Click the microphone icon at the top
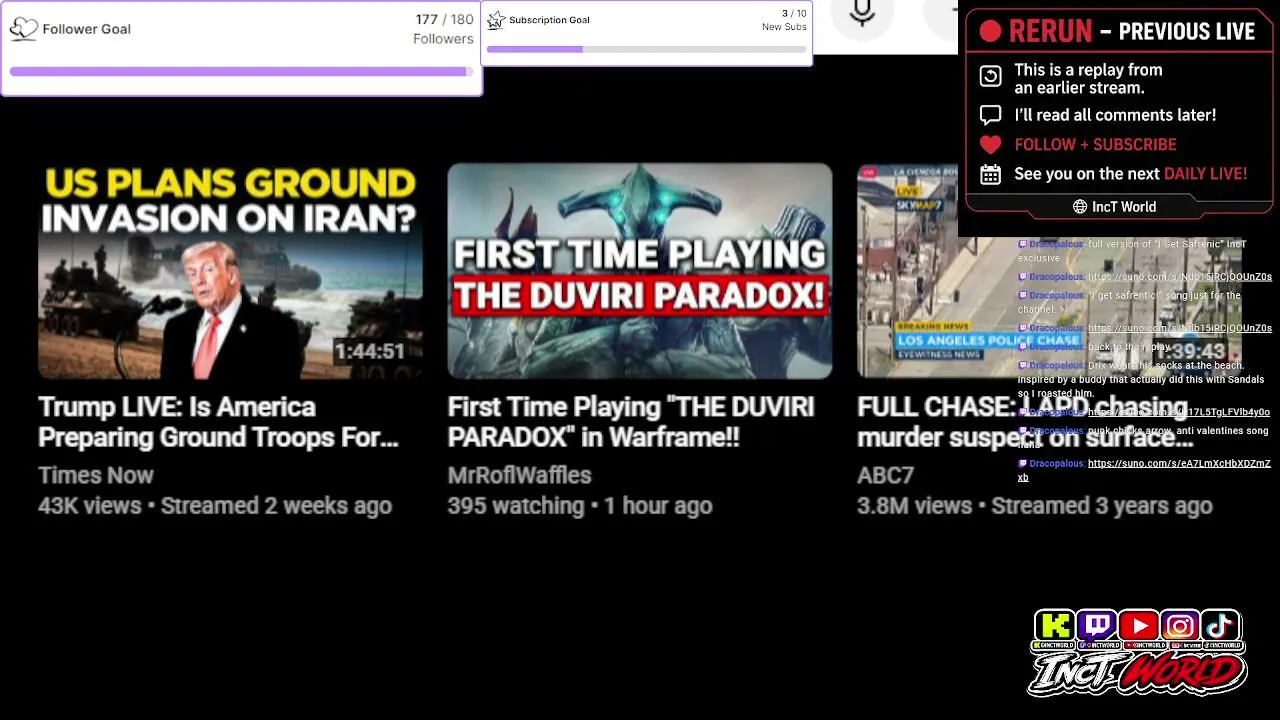The image size is (1280, 720). 862,13
